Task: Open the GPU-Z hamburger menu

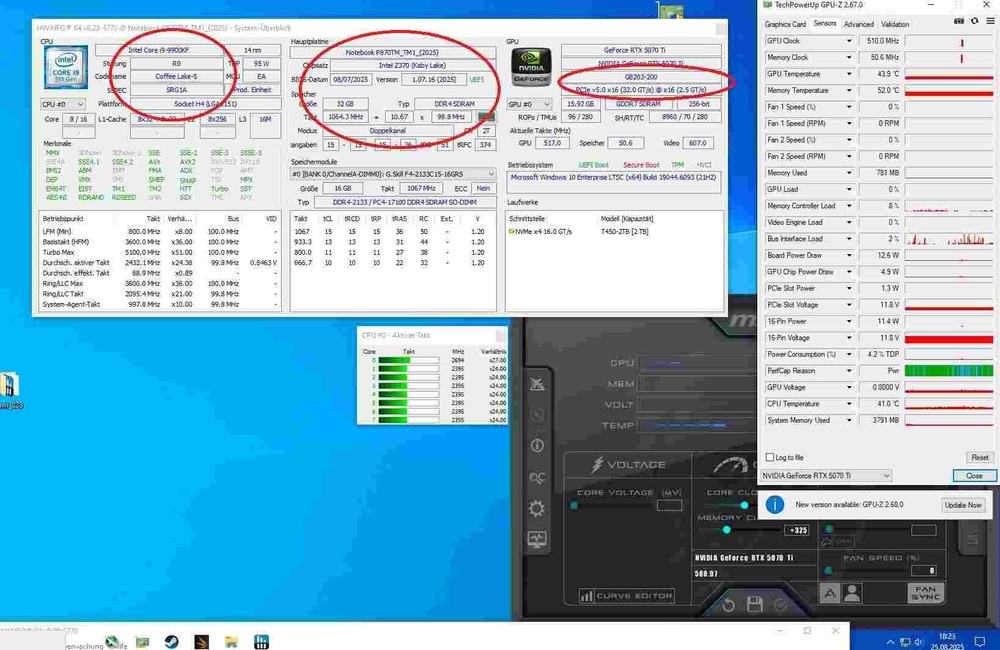Action: pos(990,22)
